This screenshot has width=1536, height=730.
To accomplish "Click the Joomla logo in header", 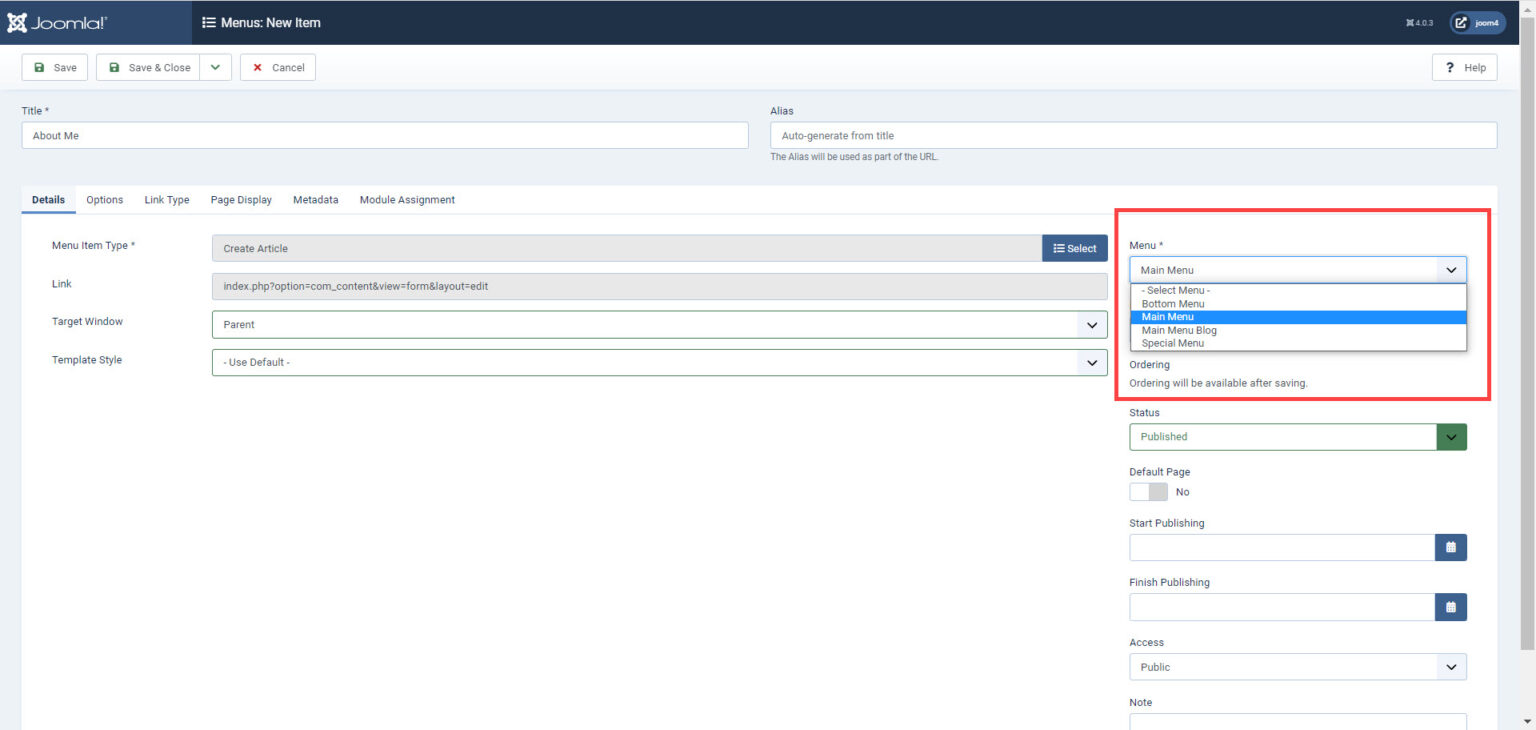I will click(57, 22).
